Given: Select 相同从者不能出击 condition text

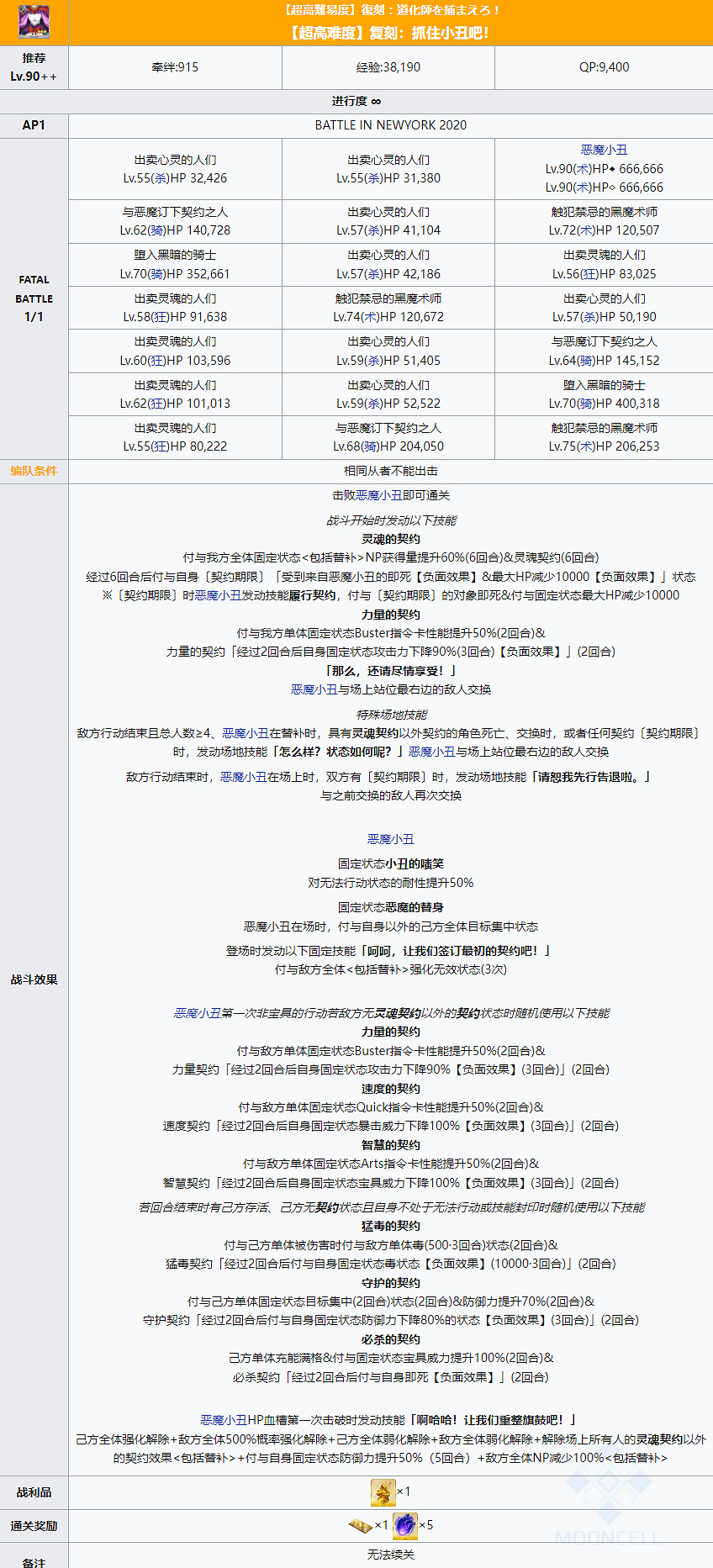Looking at the screenshot, I should pos(391,471).
